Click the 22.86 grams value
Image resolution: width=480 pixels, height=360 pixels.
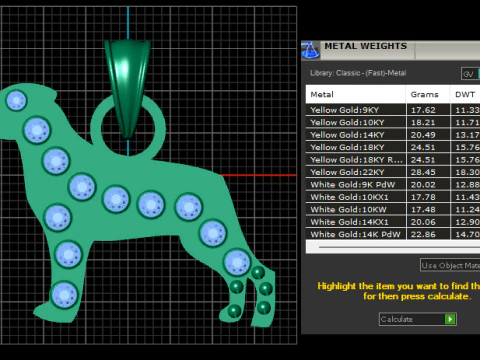pyautogui.click(x=423, y=234)
